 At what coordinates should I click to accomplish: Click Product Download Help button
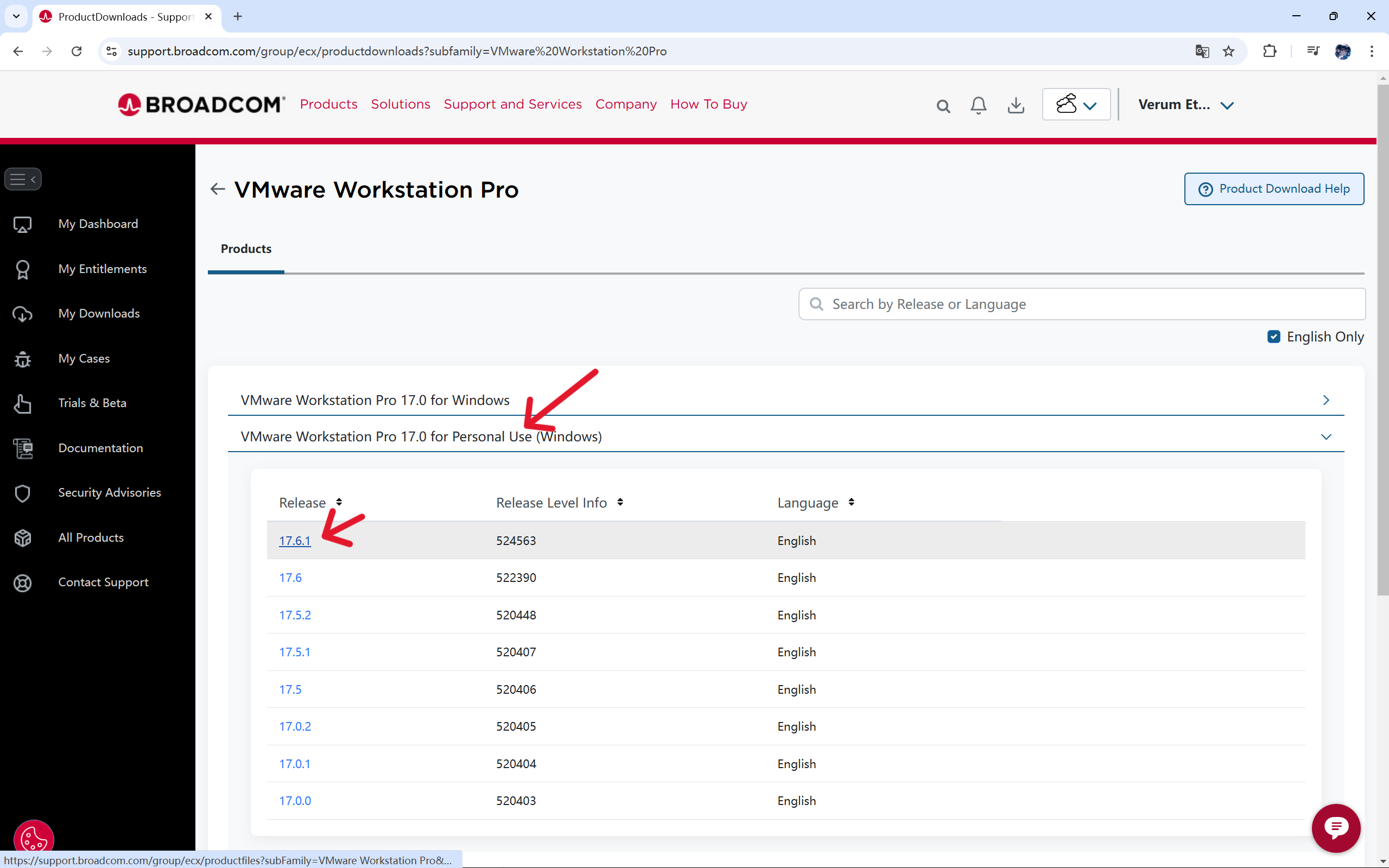pos(1273,189)
